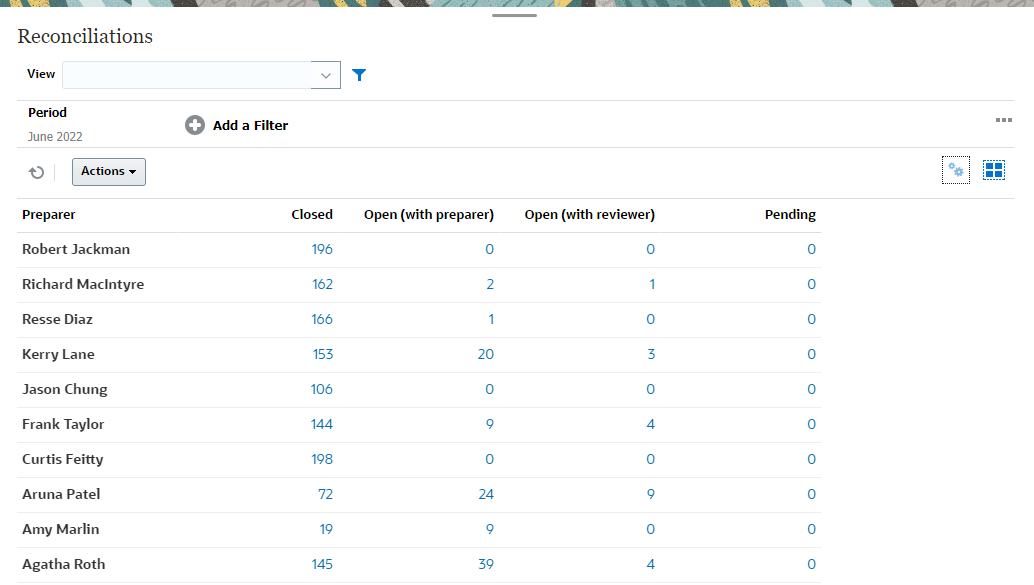Click the Add a Filter plus icon
Viewport: 1034px width, 585px height.
[x=195, y=125]
